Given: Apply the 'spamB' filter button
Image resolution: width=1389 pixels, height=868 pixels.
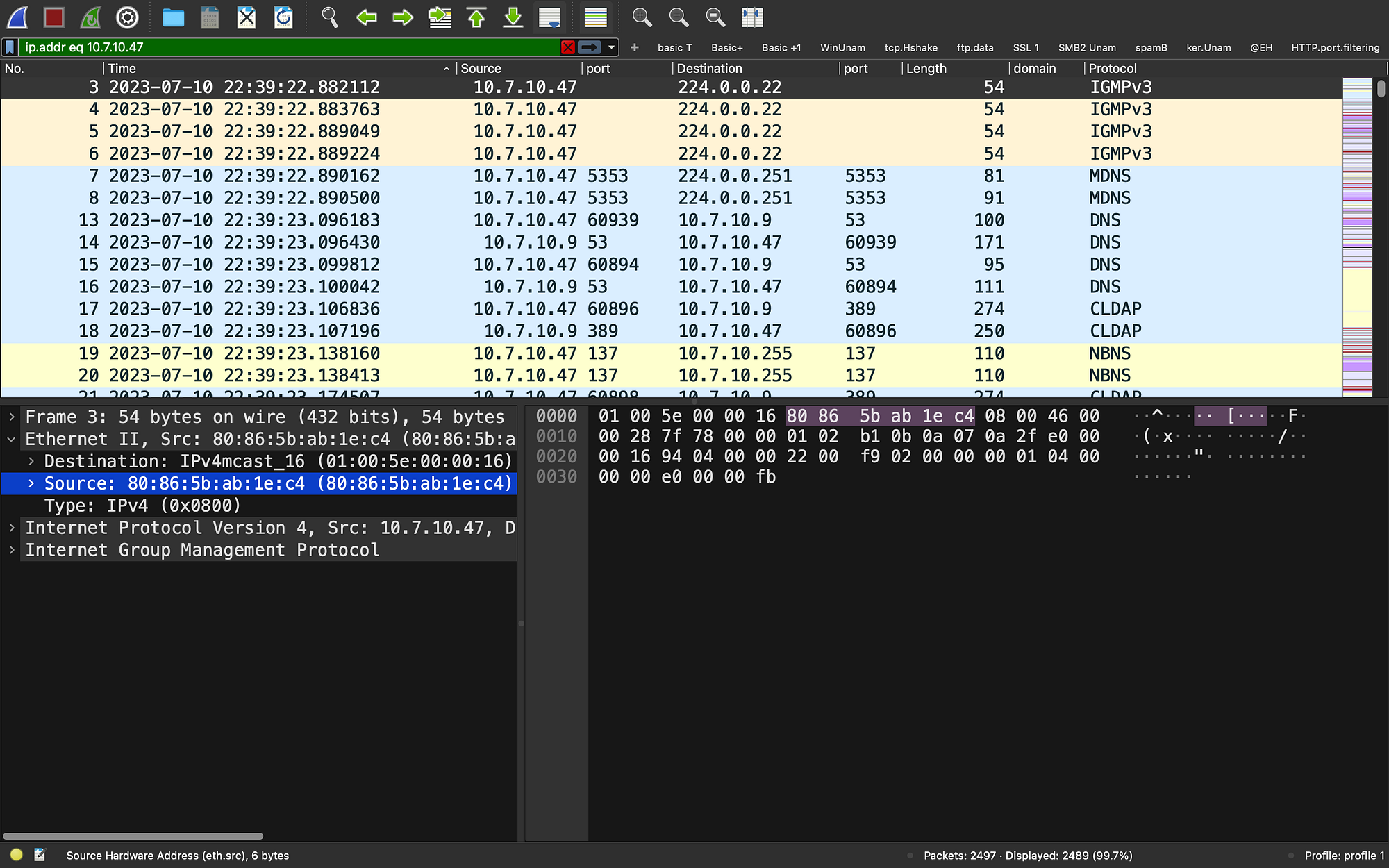Looking at the screenshot, I should [1151, 47].
